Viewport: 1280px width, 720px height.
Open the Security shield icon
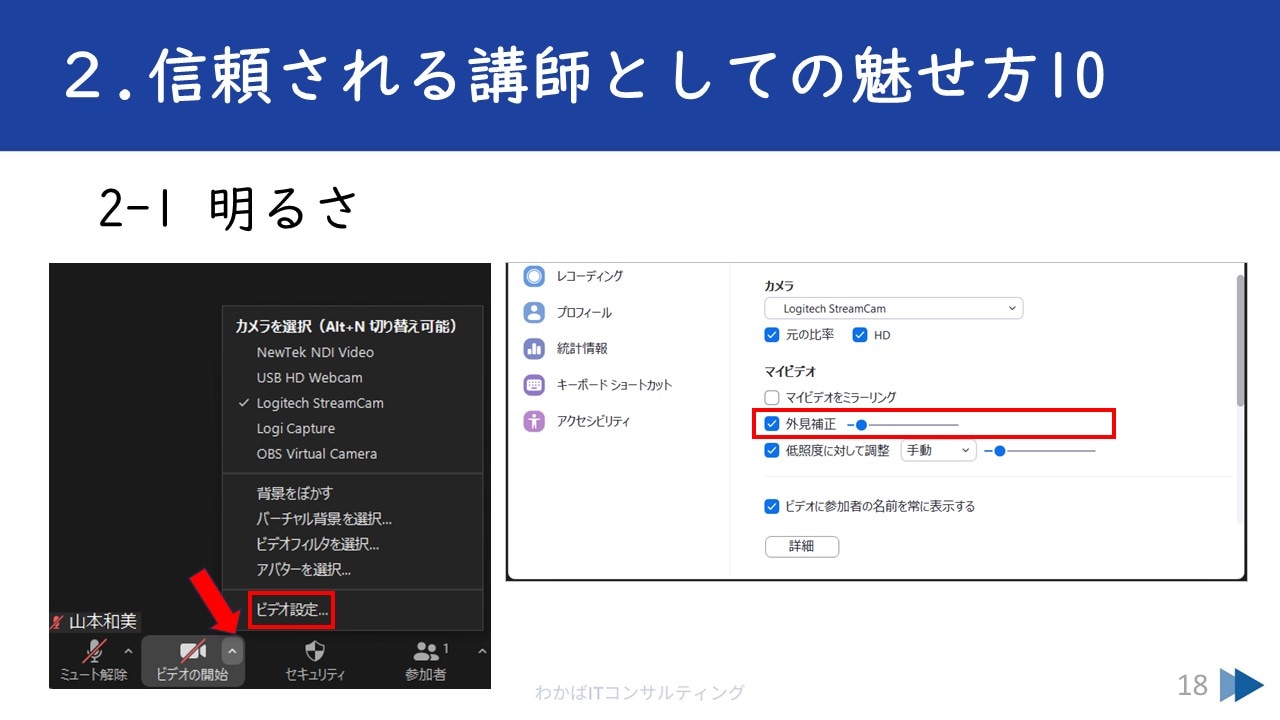pyautogui.click(x=315, y=652)
